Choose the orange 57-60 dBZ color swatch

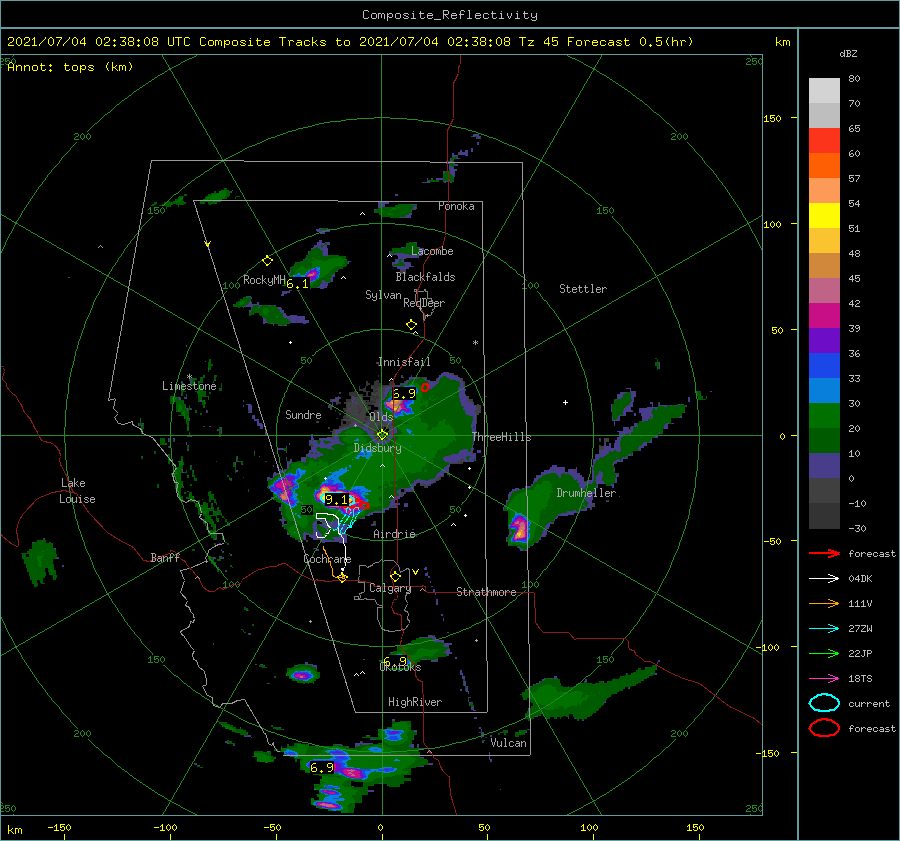(824, 166)
